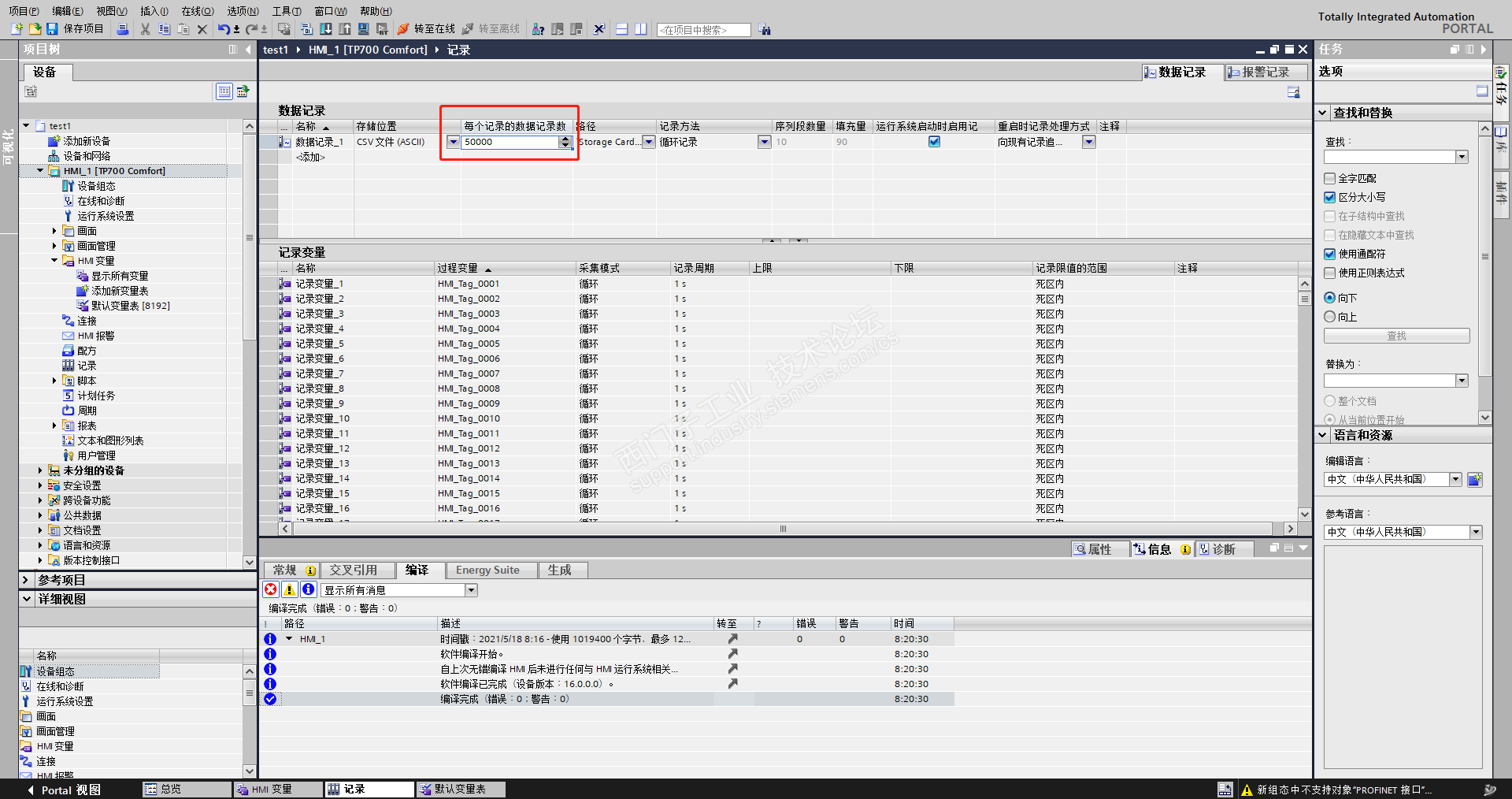The height and width of the screenshot is (799, 1512).
Task: Show warnings filter icon in compile panel
Action: (290, 589)
